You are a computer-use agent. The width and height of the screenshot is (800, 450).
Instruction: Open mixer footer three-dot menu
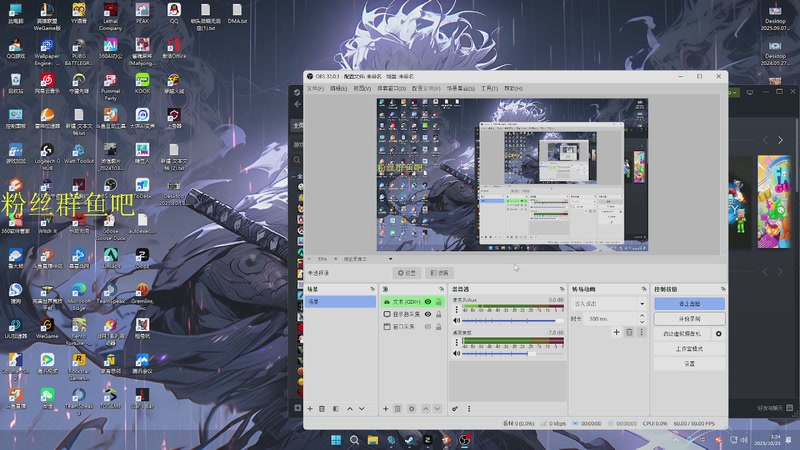tap(469, 409)
